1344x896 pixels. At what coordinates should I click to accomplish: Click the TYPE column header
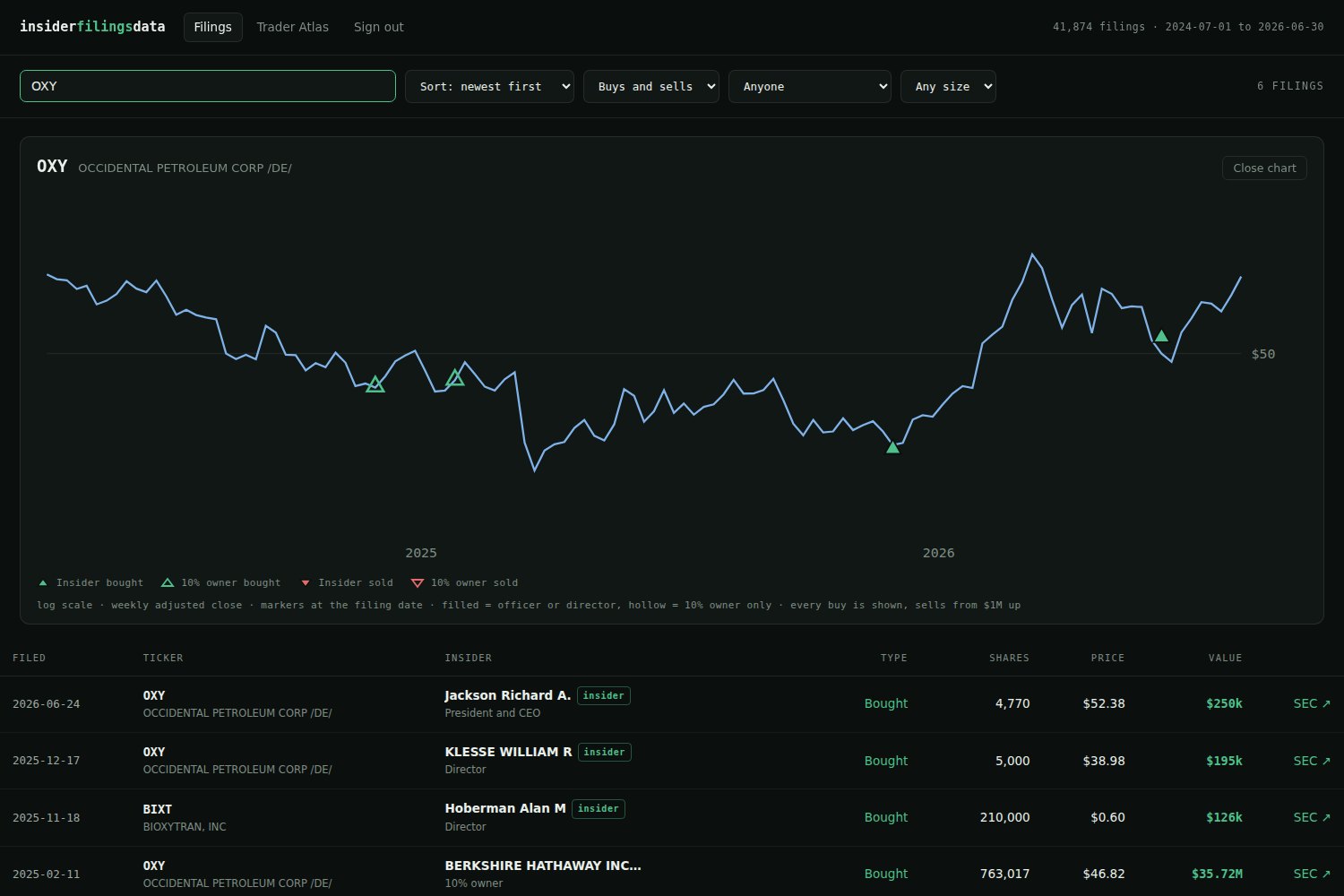(x=894, y=658)
